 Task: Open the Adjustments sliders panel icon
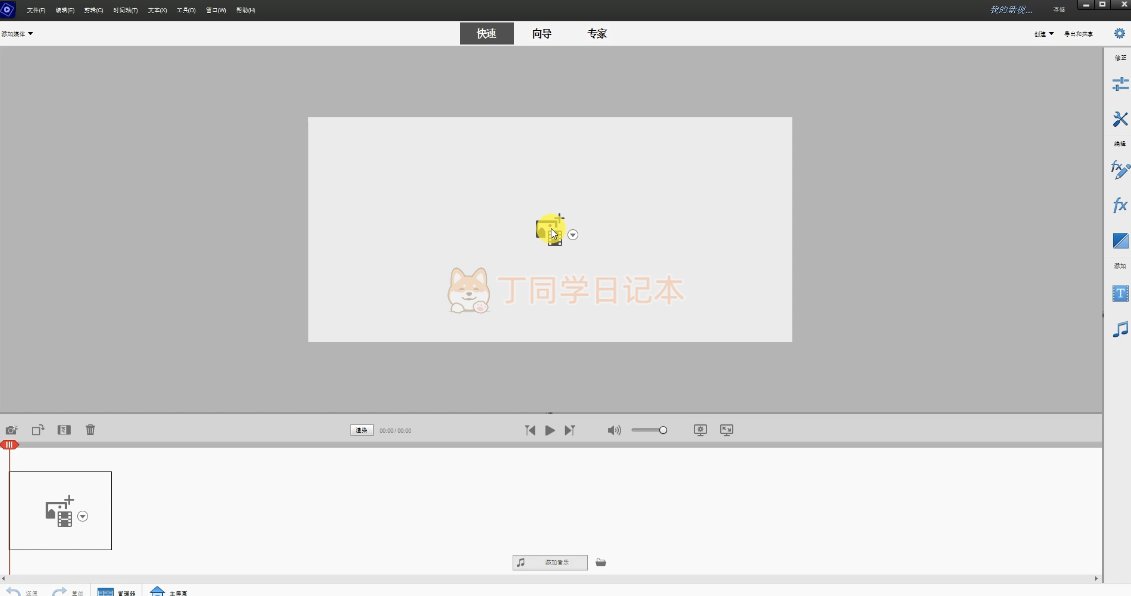[x=1120, y=85]
